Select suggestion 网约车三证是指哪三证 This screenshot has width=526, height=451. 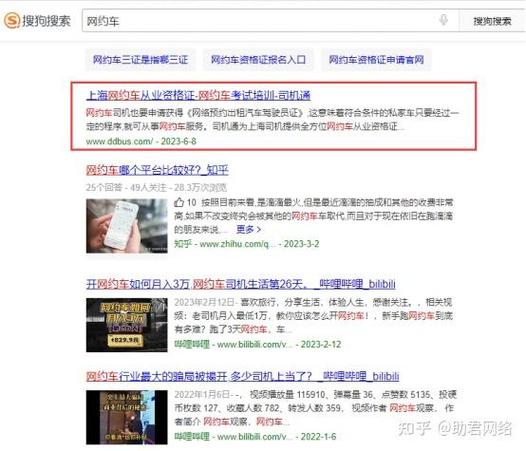[140, 60]
